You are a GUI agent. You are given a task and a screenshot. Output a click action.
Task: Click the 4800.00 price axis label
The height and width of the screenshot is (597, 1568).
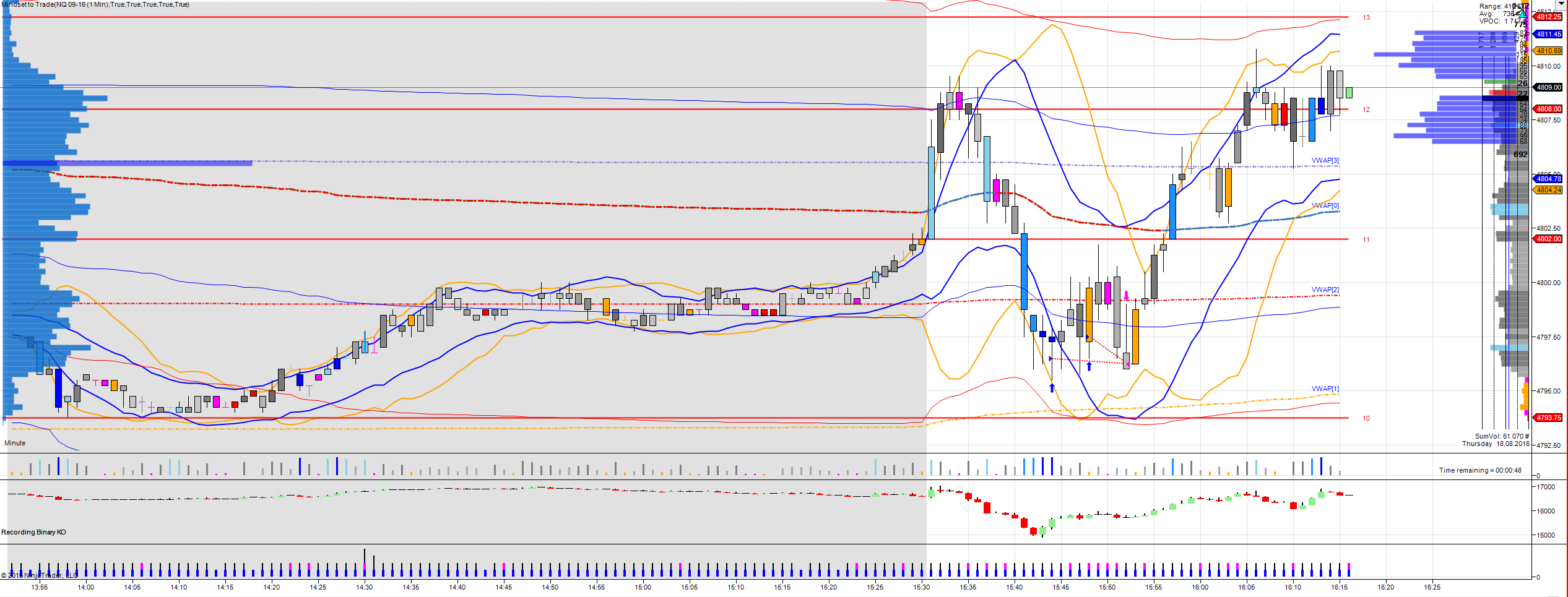[1548, 283]
